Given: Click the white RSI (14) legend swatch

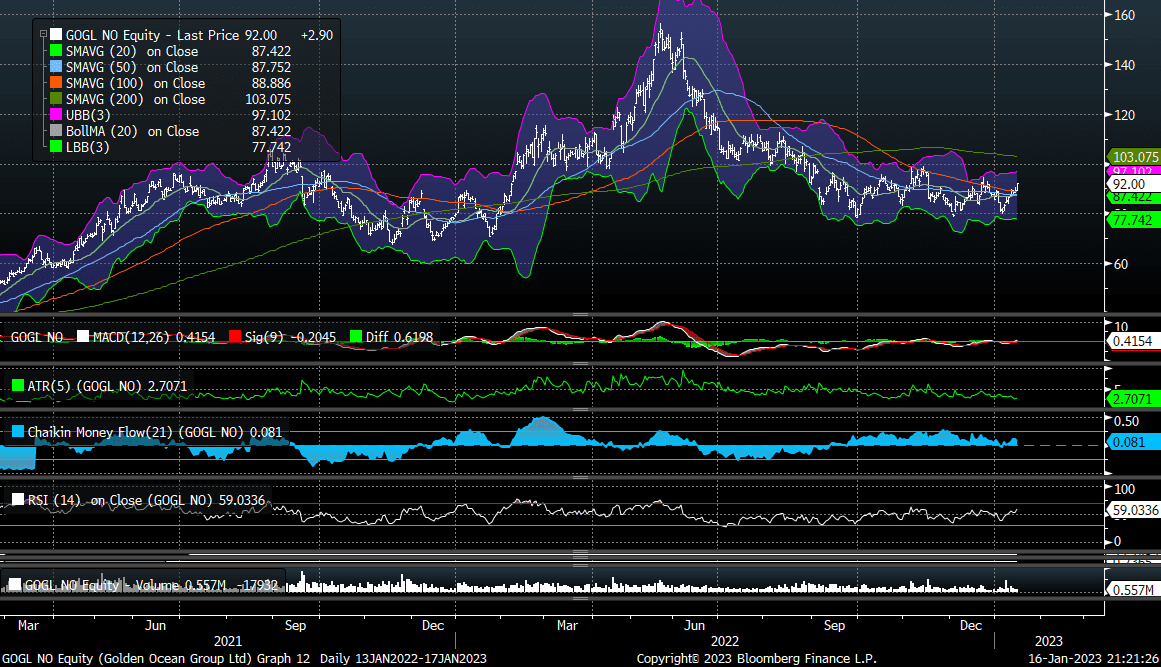Looking at the screenshot, I should 18,500.
